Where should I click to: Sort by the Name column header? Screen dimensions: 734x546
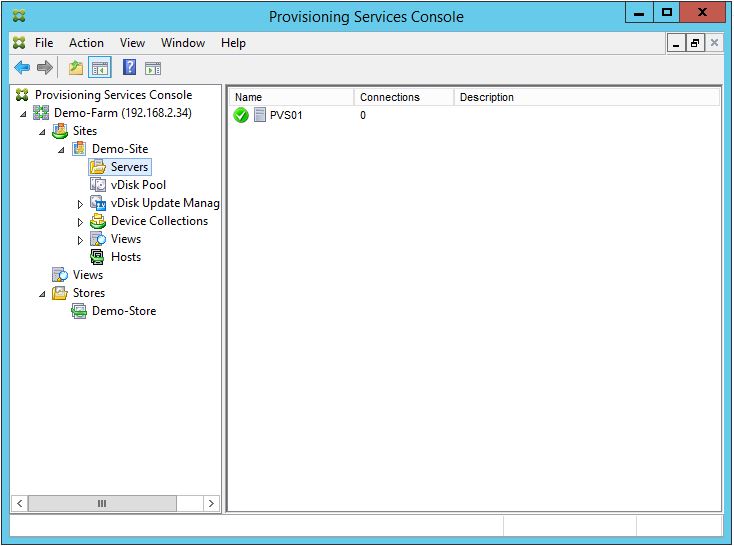coord(291,97)
